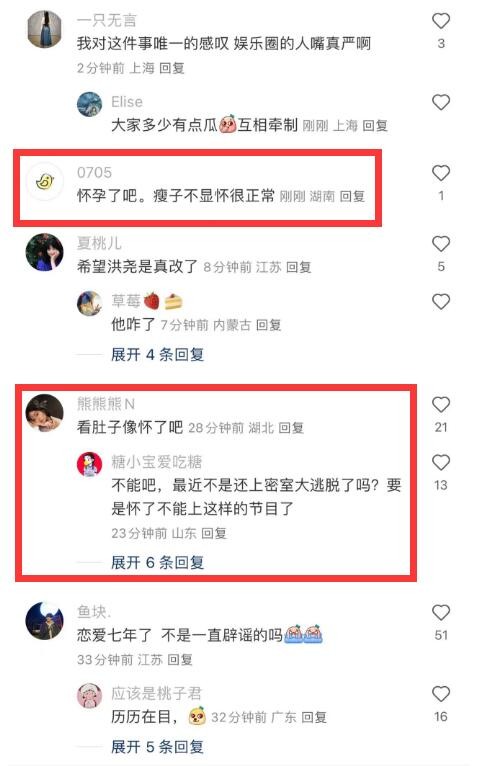Reply to 0705's comment from 湖南
The image size is (493, 766).
(352, 196)
